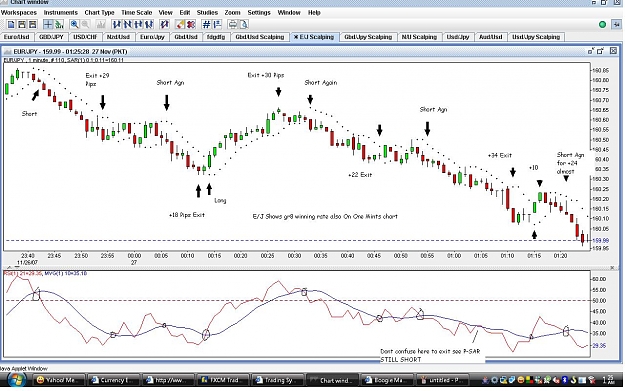The height and width of the screenshot is (391, 625).
Task: Click the second blue chart-type icon
Action: 128,25
